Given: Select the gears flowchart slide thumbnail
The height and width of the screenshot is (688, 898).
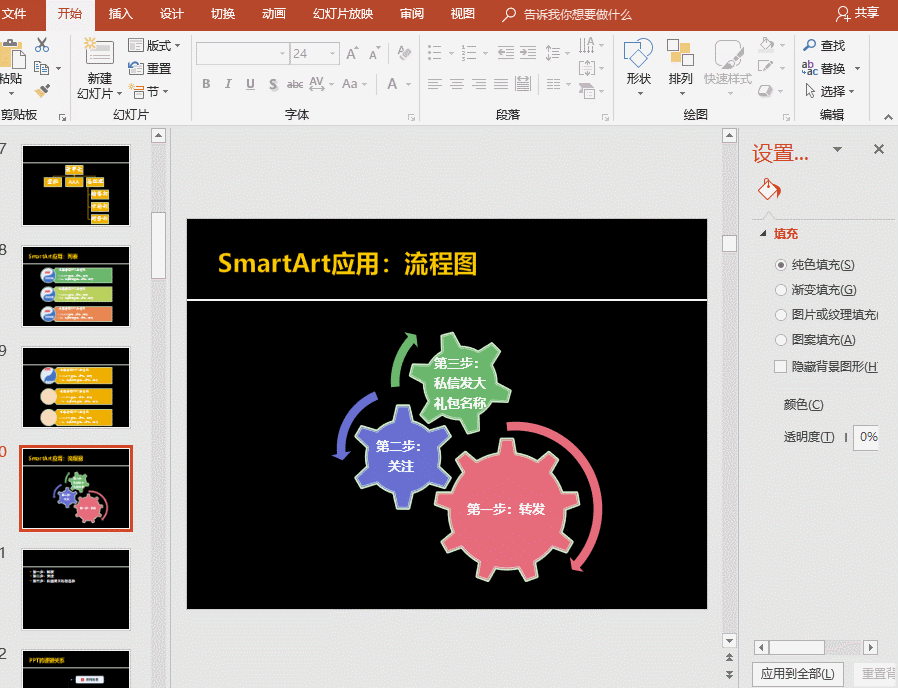Looking at the screenshot, I should 76,488.
